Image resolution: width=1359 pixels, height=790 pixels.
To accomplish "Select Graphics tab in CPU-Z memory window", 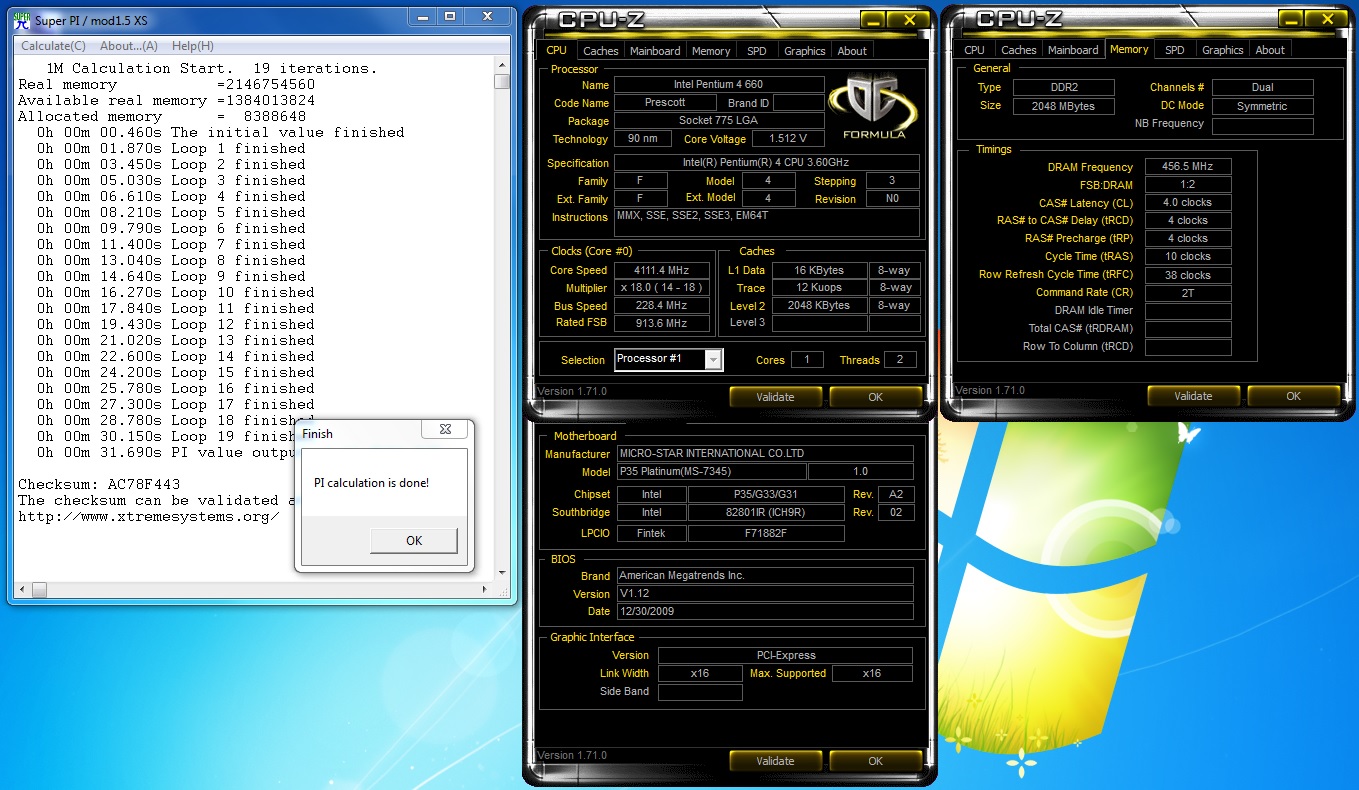I will pyautogui.click(x=1223, y=50).
